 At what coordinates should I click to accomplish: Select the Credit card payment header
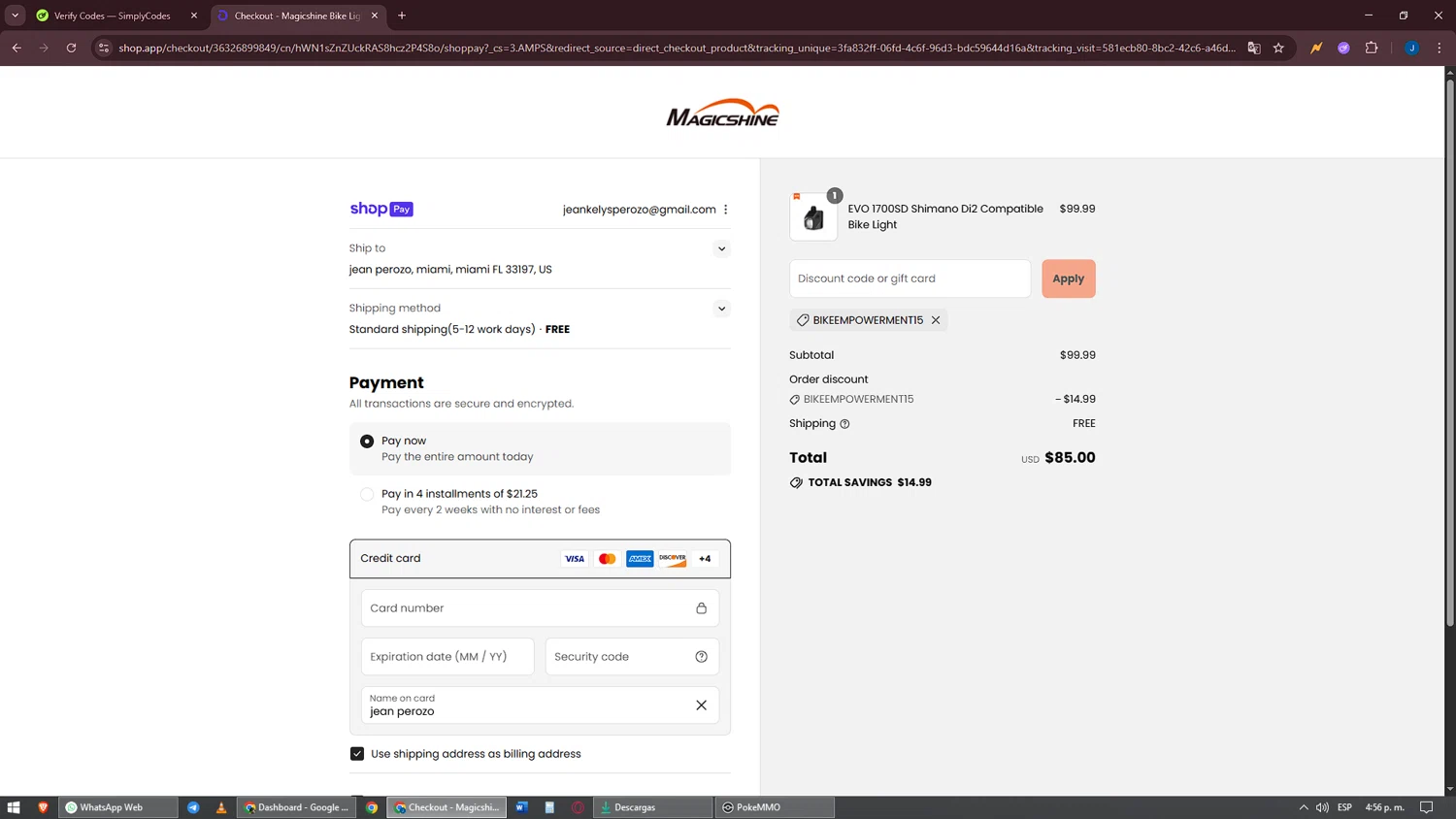point(540,559)
